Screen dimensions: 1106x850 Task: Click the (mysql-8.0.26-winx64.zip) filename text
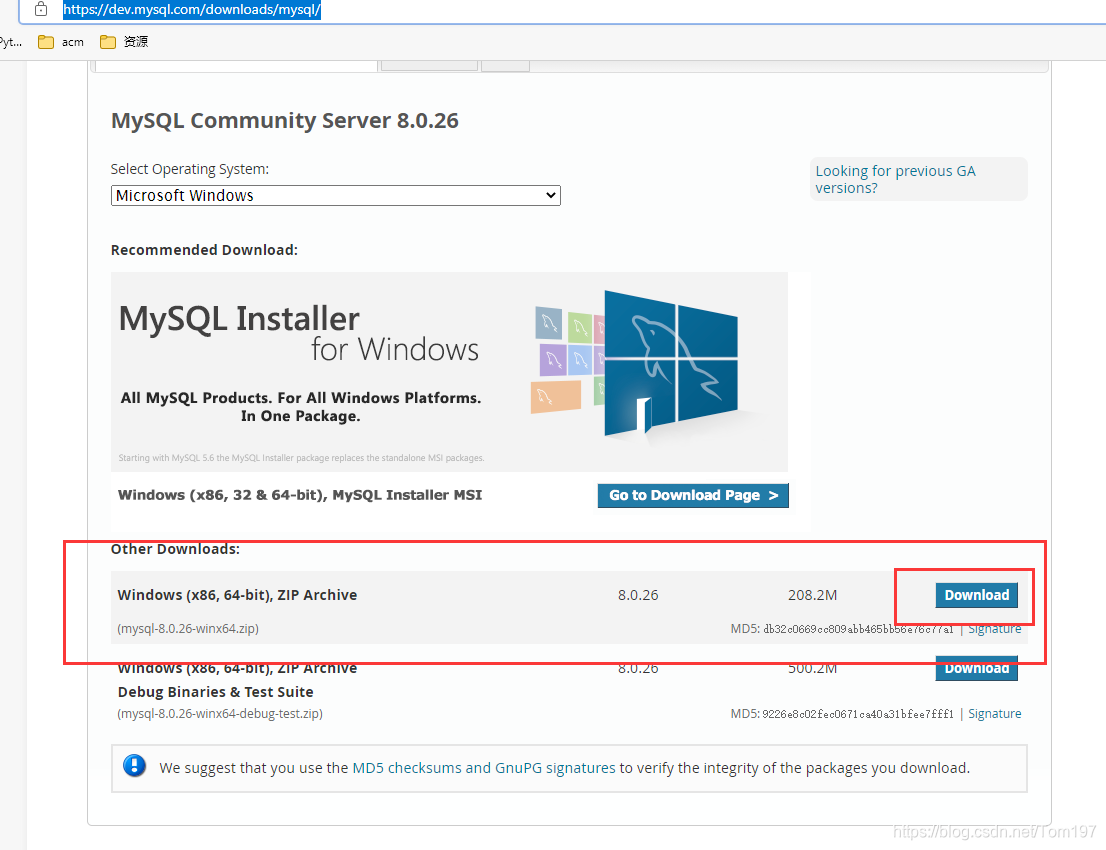click(x=188, y=629)
